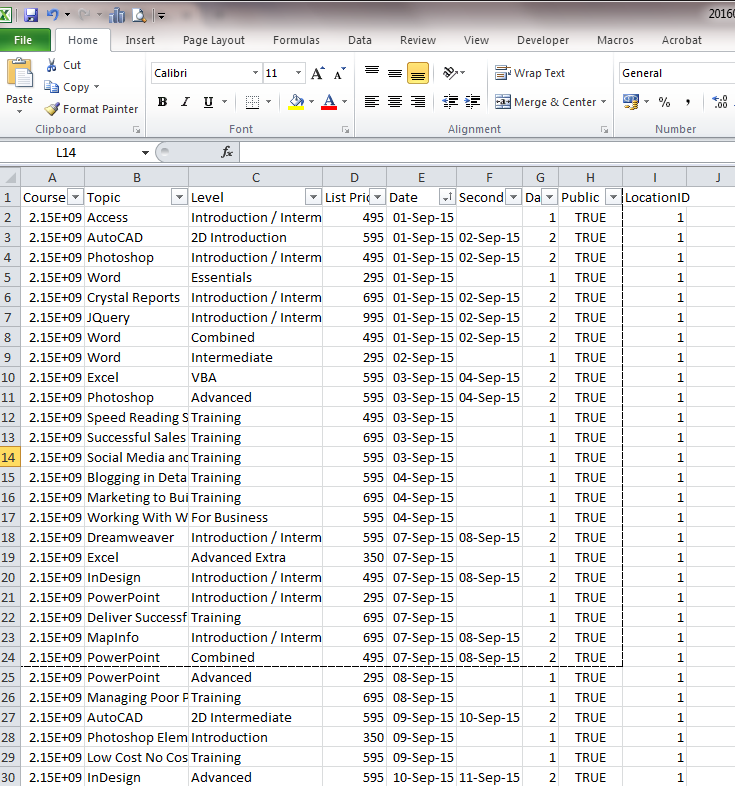Viewport: 735px width, 786px height.
Task: Select Middle Align icon
Action: coord(395,73)
